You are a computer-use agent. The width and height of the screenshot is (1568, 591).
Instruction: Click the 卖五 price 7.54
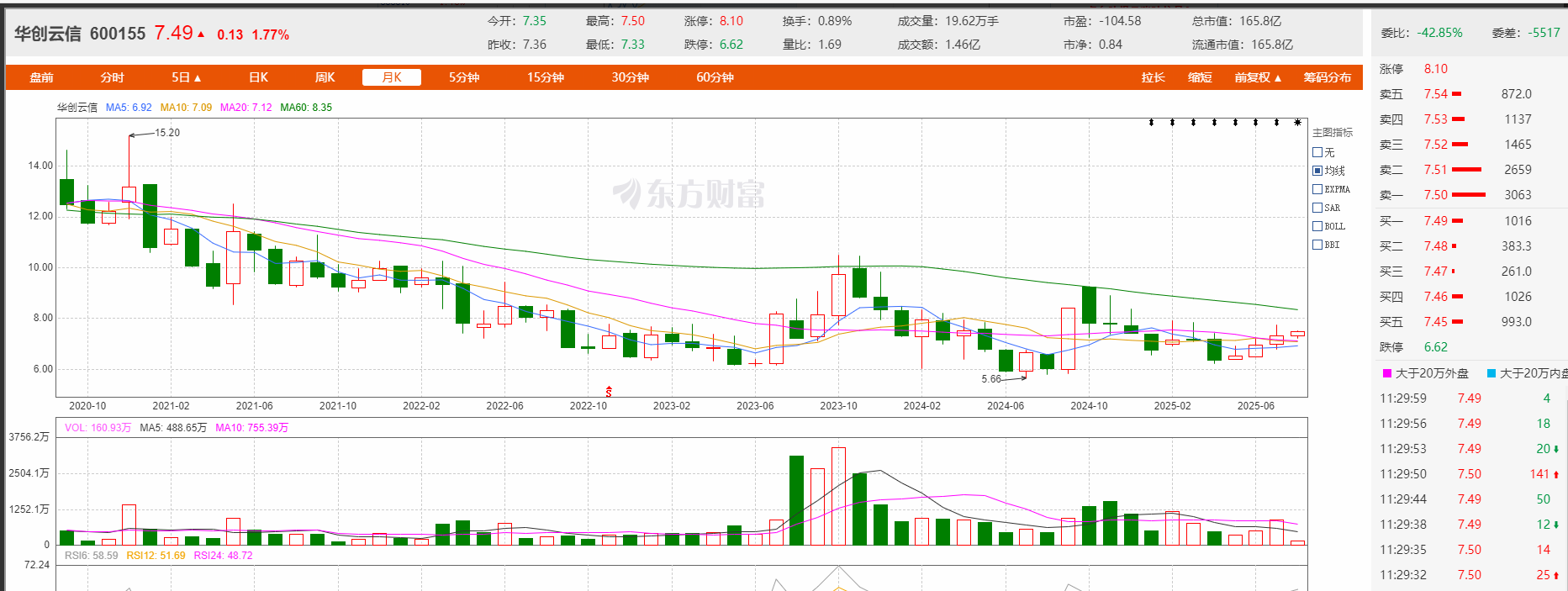pos(1435,94)
